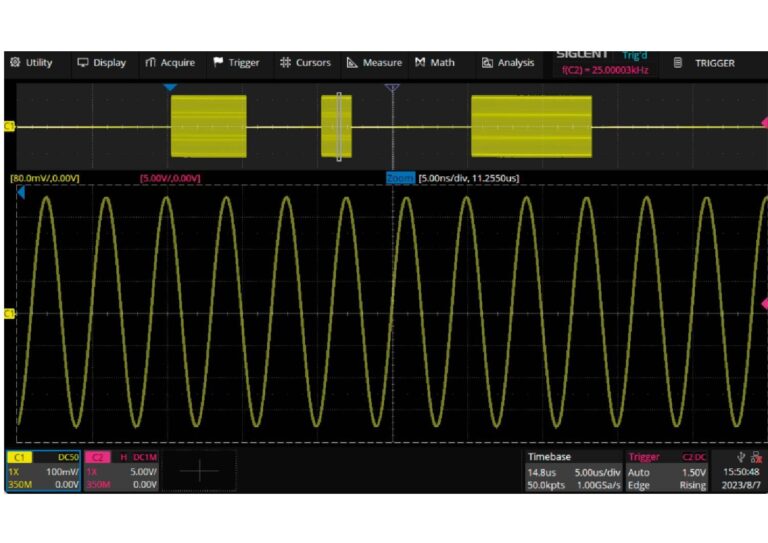Open the Measure menu
768x543 pixels.
click(375, 63)
